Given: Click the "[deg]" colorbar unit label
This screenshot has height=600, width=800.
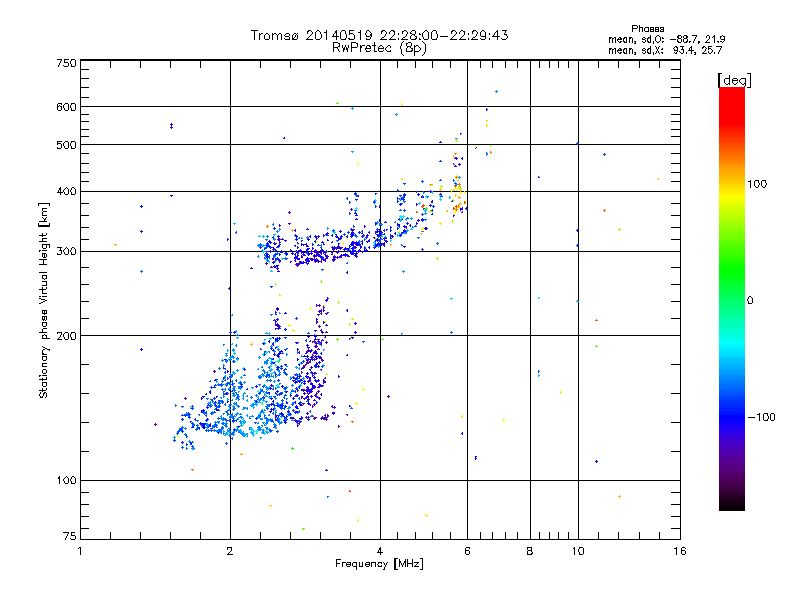Looking at the screenshot, I should [x=734, y=80].
